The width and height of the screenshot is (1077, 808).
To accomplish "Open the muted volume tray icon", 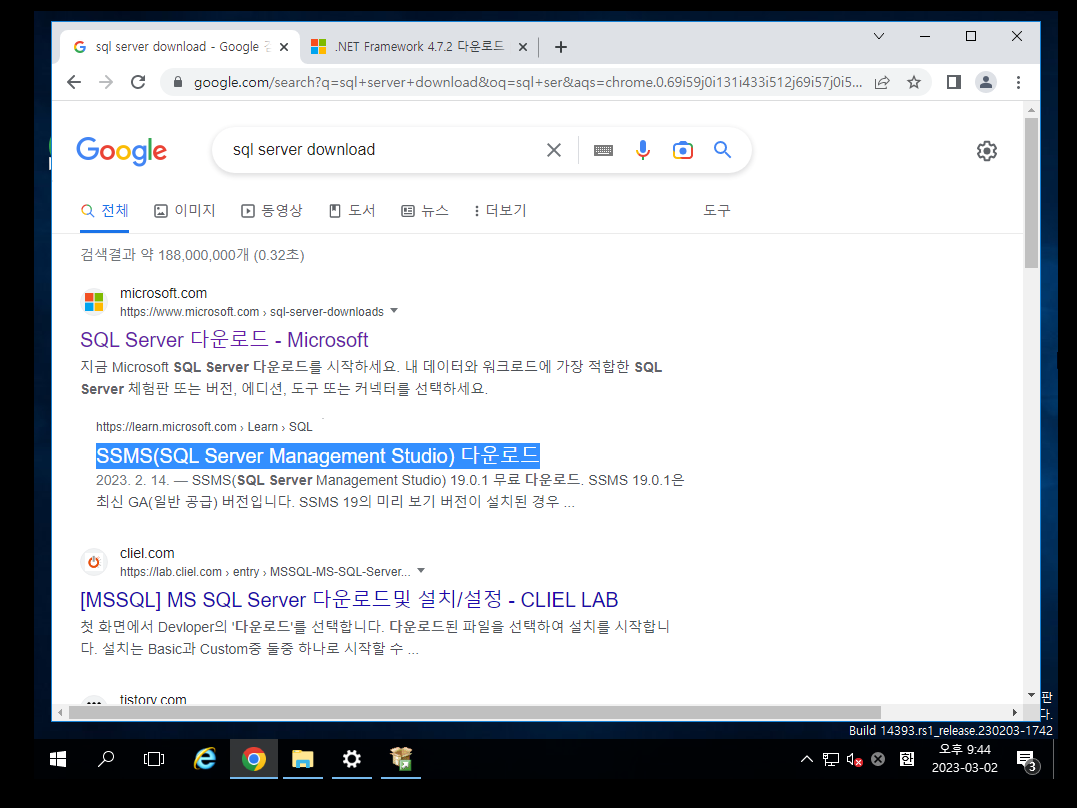I will [x=854, y=759].
